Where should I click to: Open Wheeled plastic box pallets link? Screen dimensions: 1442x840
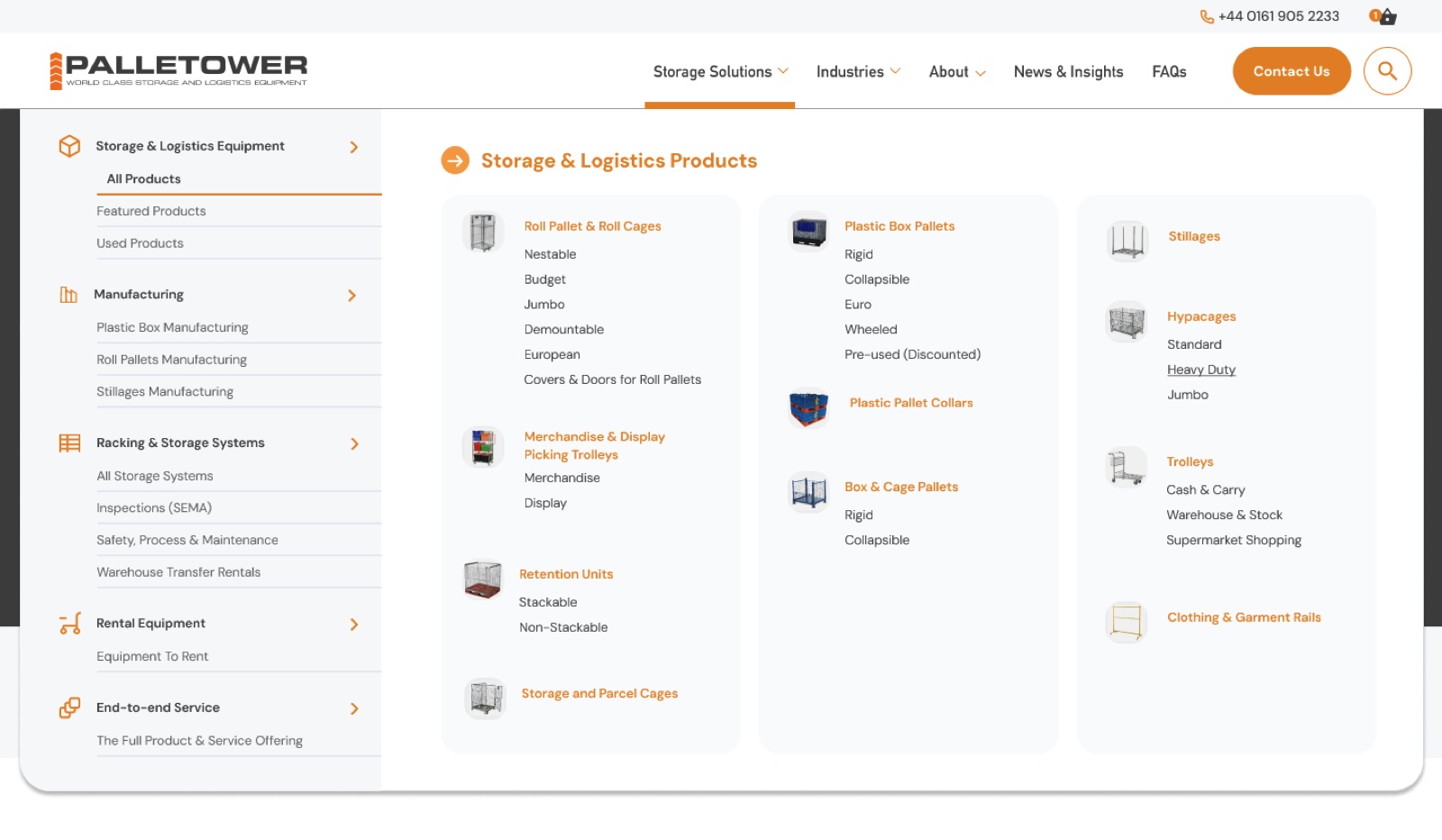(x=871, y=329)
